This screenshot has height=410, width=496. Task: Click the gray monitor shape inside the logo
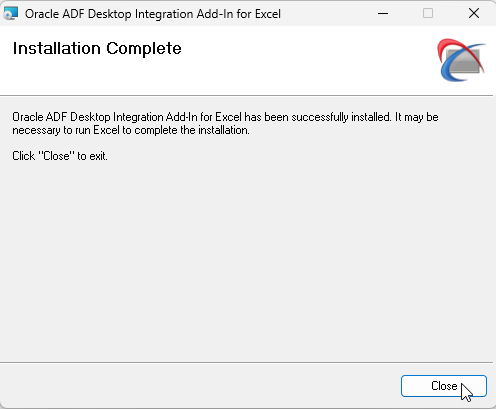465,61
